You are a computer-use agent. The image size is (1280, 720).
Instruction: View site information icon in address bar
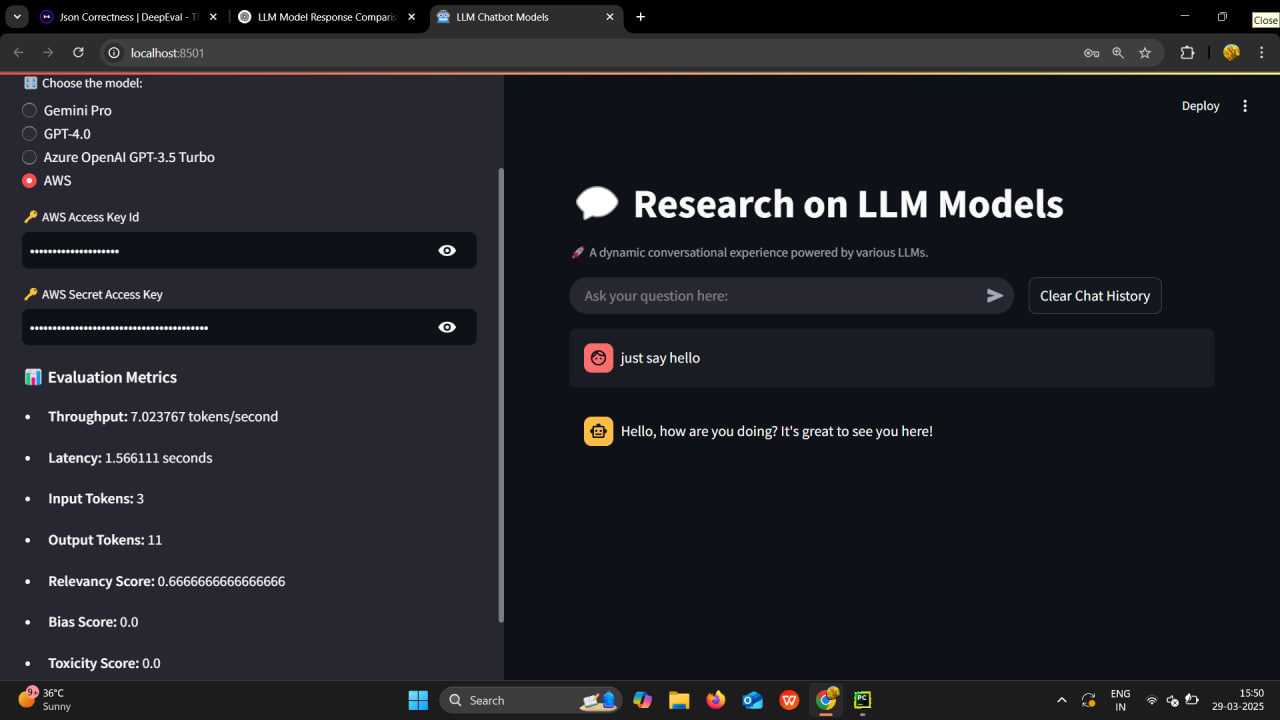point(115,53)
